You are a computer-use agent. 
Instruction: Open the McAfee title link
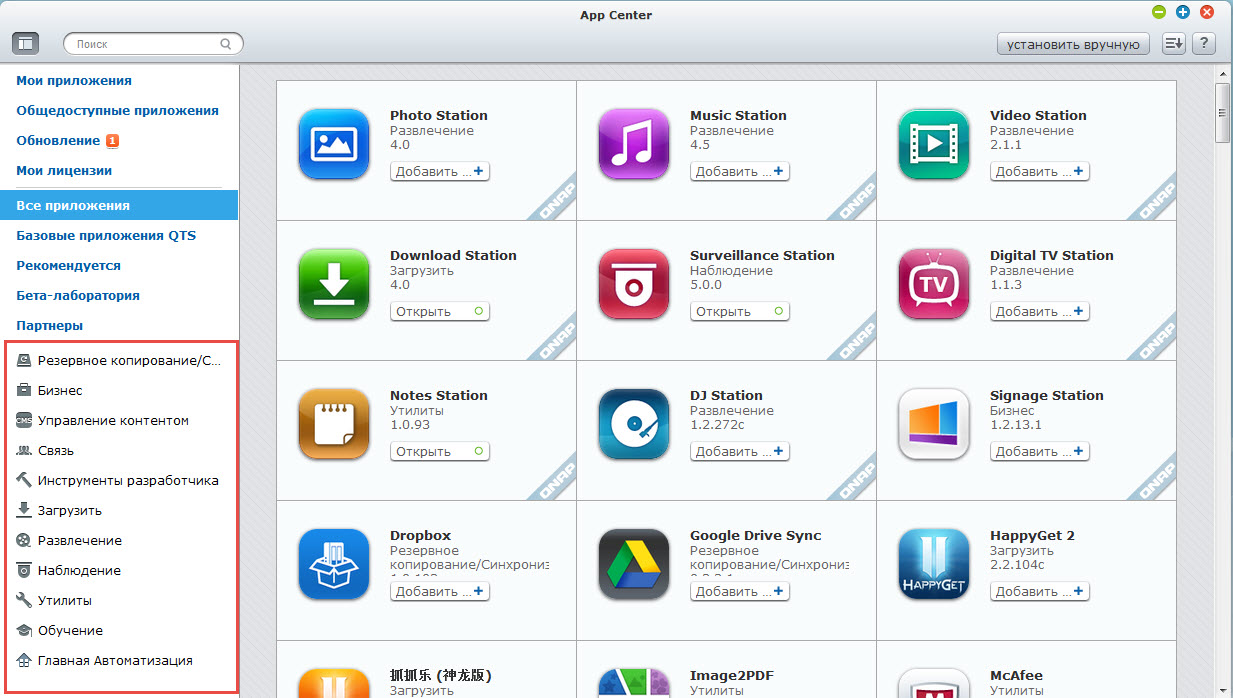point(1017,675)
